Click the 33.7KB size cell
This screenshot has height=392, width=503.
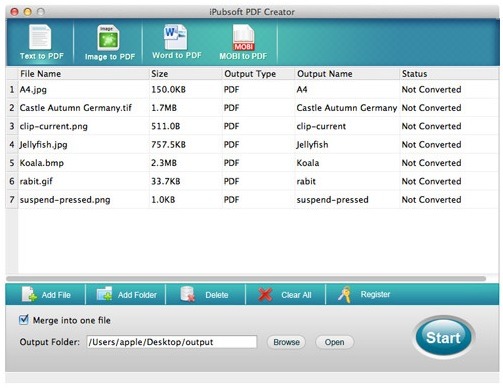coord(166,181)
